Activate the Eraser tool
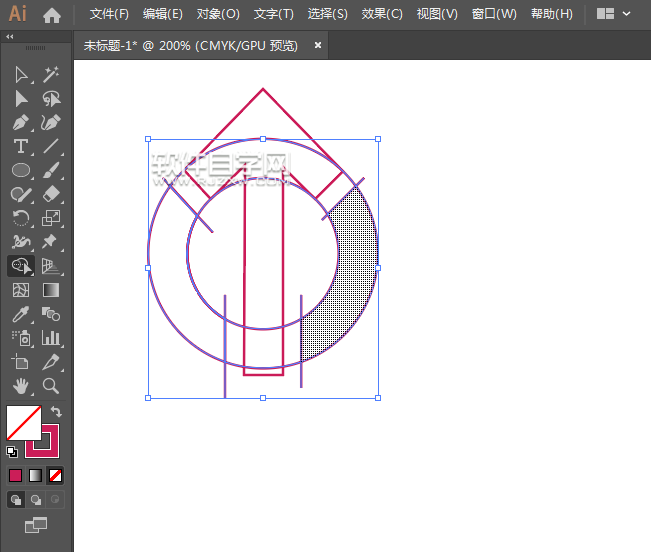The width and height of the screenshot is (651, 552). coord(51,195)
